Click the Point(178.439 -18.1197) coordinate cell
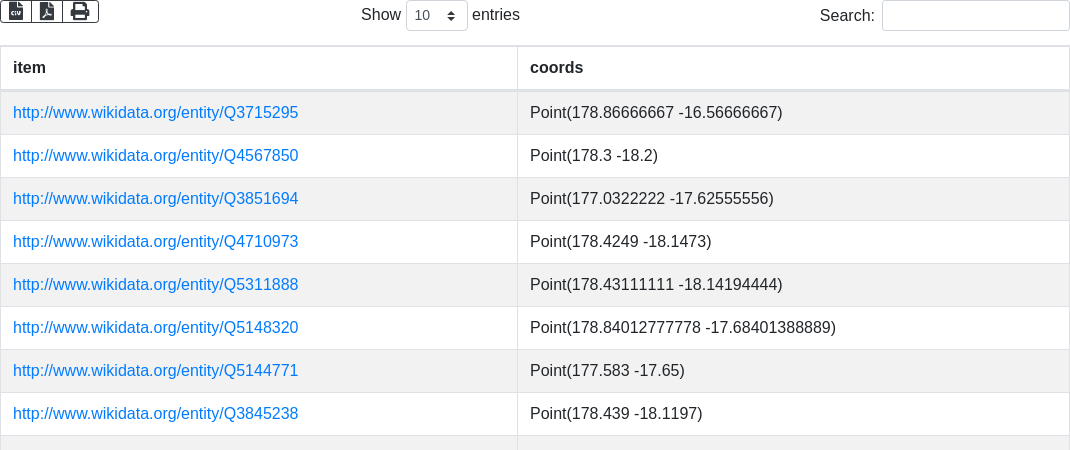 click(x=616, y=414)
